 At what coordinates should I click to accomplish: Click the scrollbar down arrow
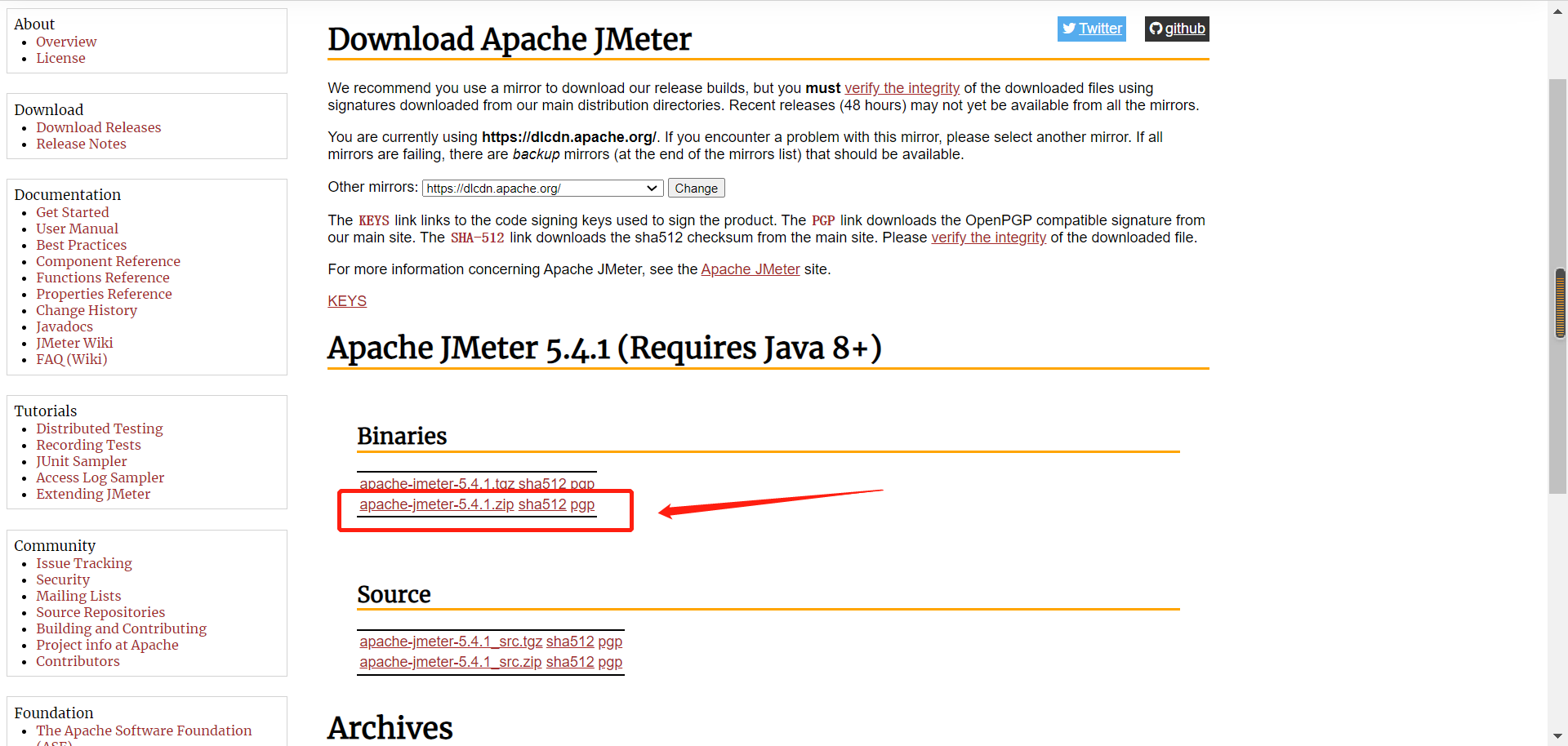point(1558,737)
